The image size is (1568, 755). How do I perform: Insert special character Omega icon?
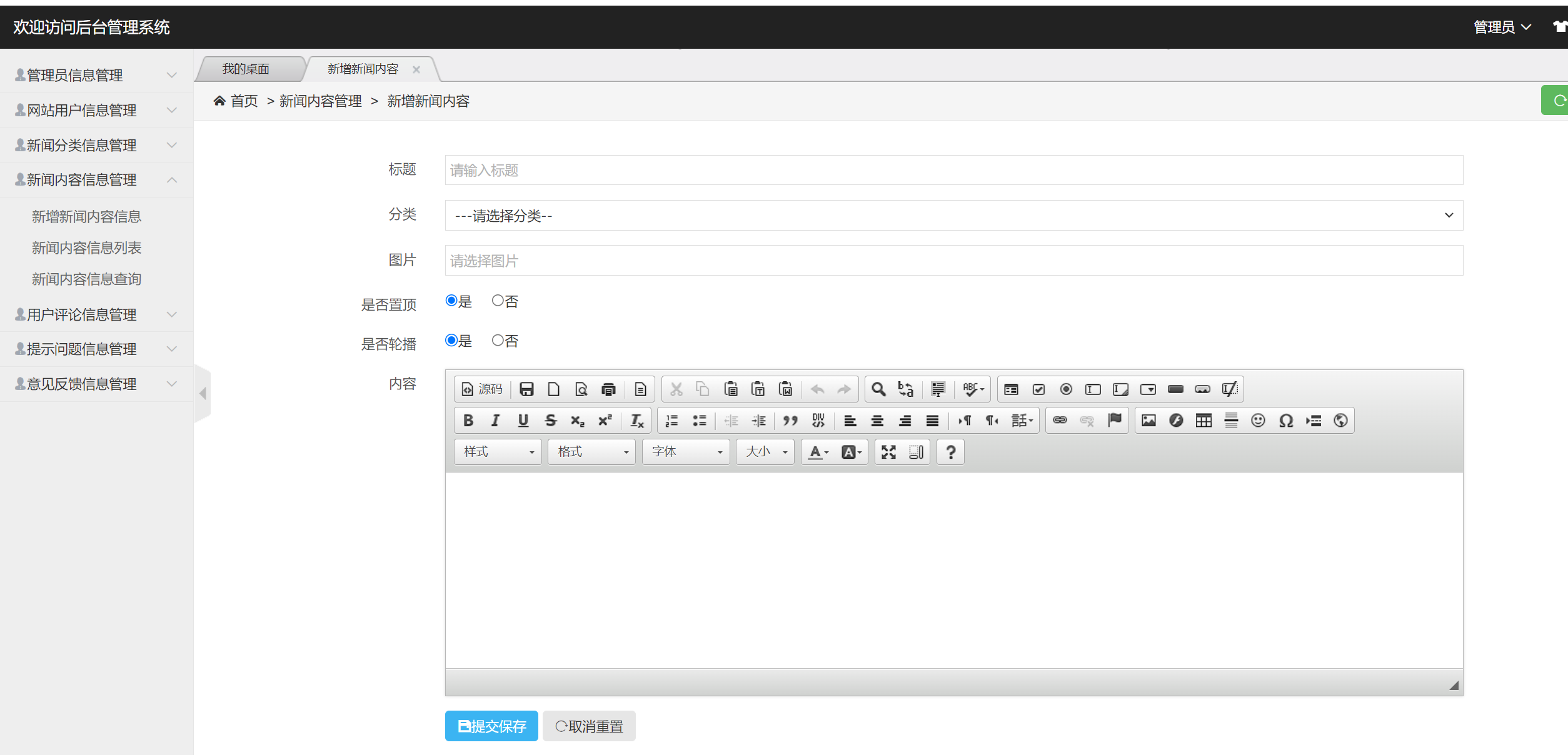(1286, 421)
